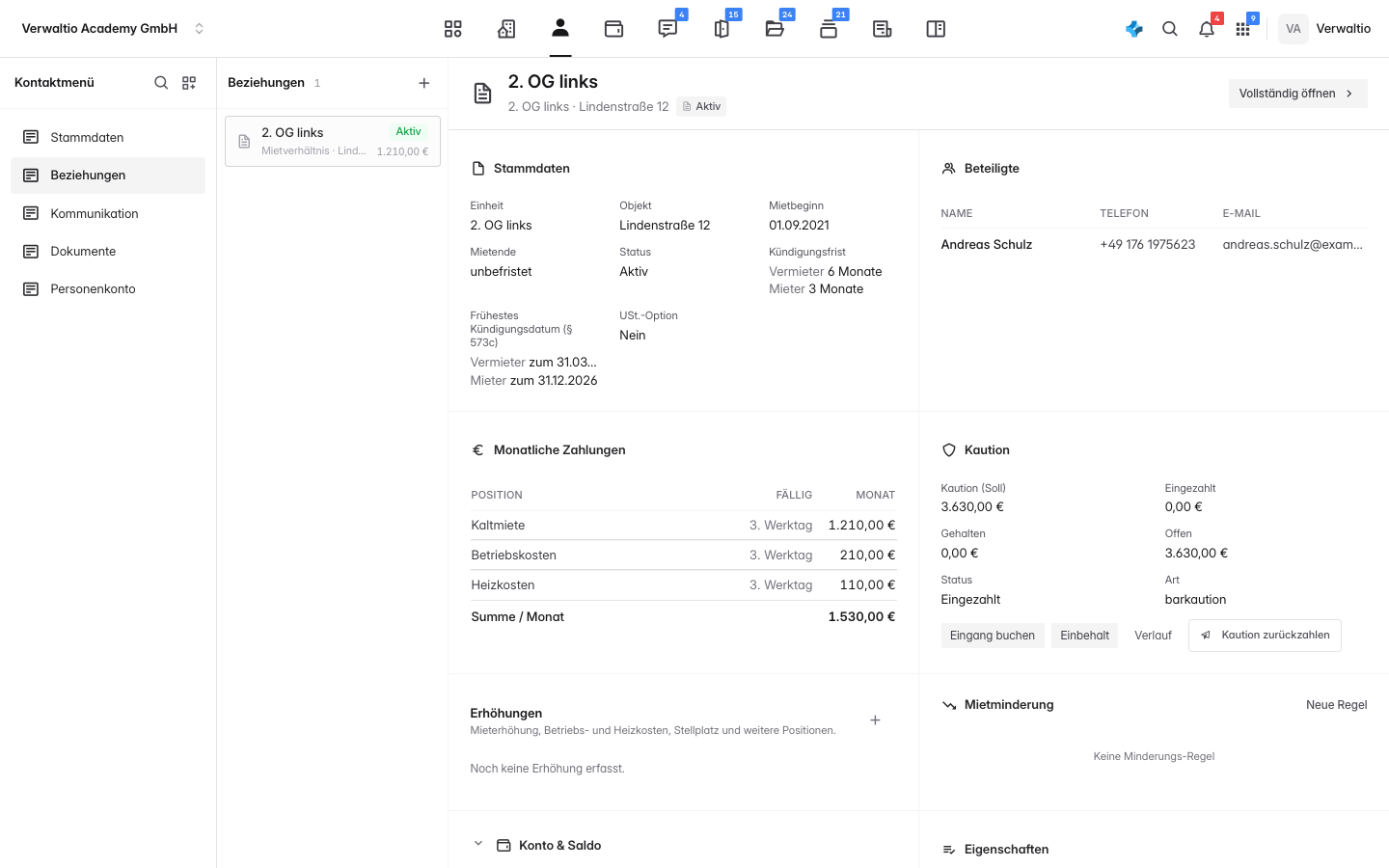Click the blue assistant logo icon
The height and width of the screenshot is (868, 1389).
coord(1134,29)
